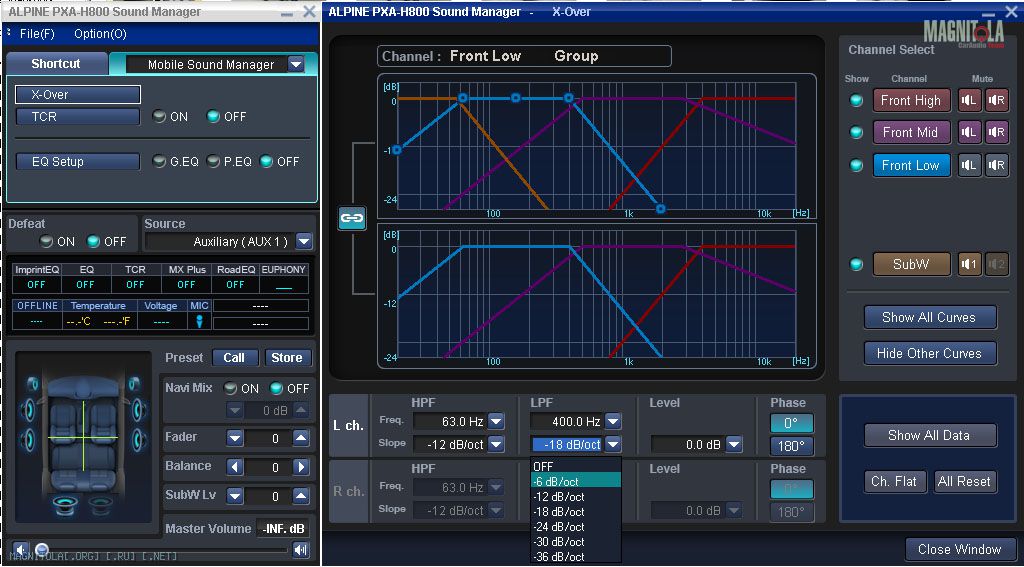The height and width of the screenshot is (567, 1024).
Task: Expand the LPF frequency 400.0 Hz dropdown
Action: (613, 422)
